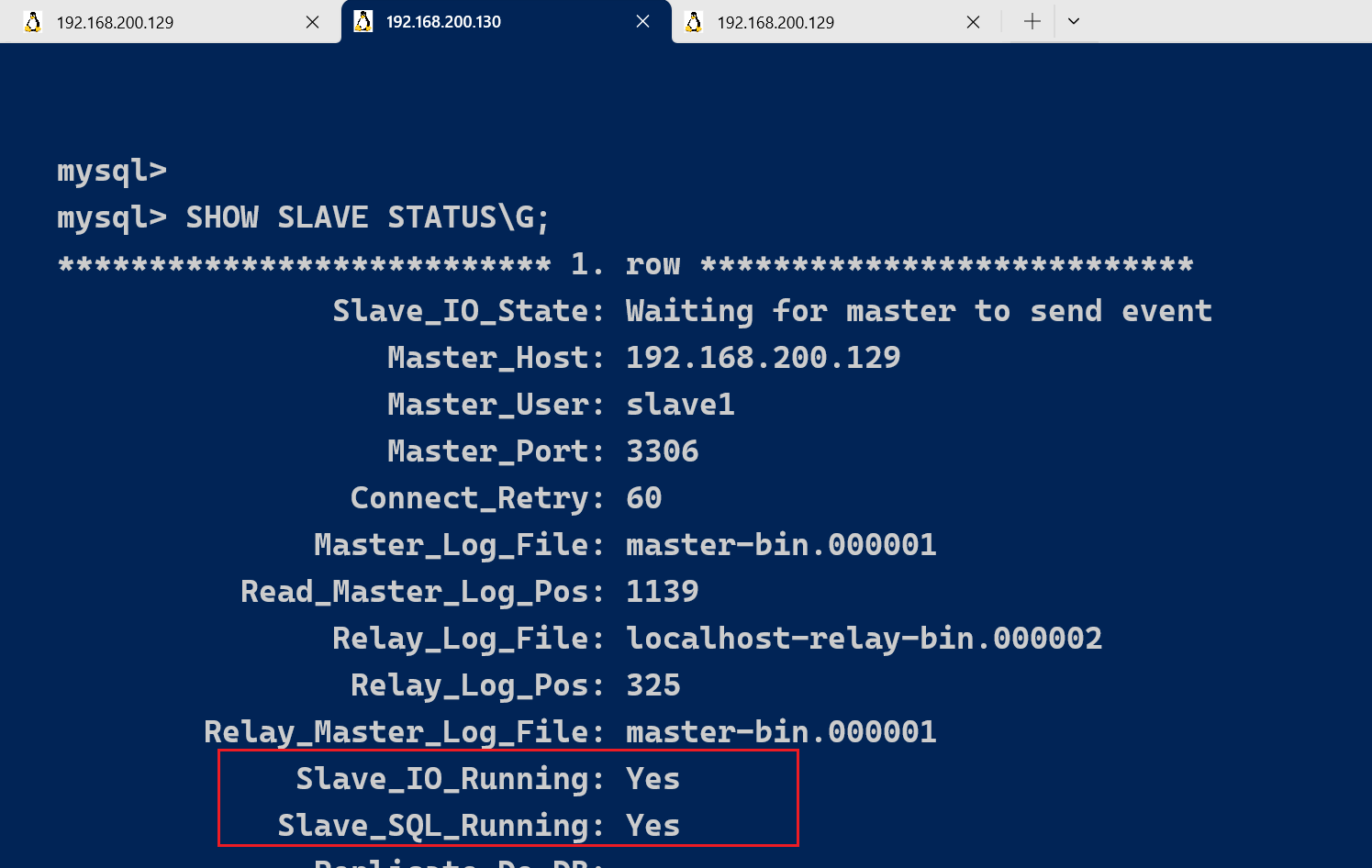Click the slave1 user value
The image size is (1372, 868).
(x=681, y=405)
